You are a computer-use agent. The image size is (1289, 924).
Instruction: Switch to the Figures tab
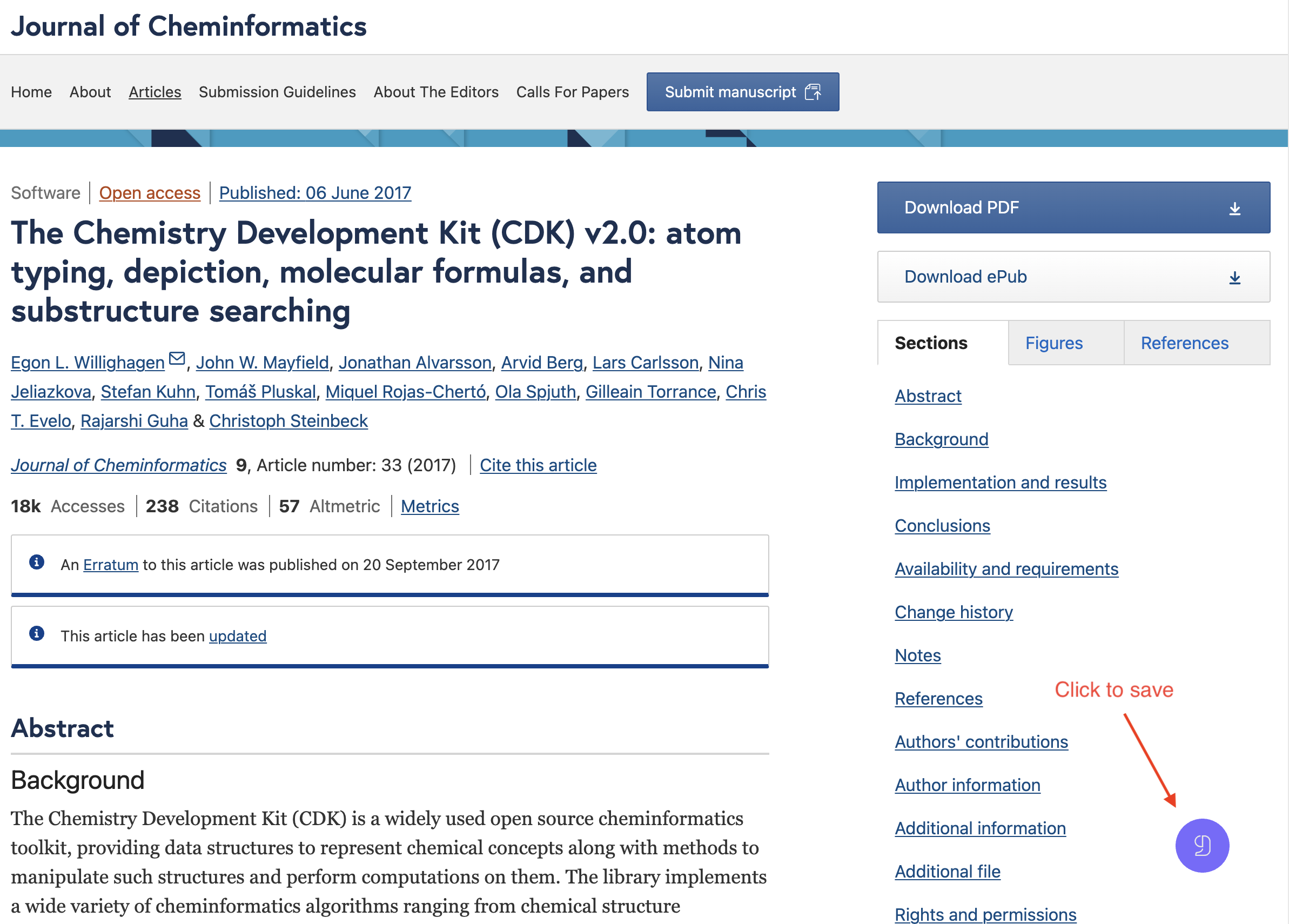[1053, 343]
